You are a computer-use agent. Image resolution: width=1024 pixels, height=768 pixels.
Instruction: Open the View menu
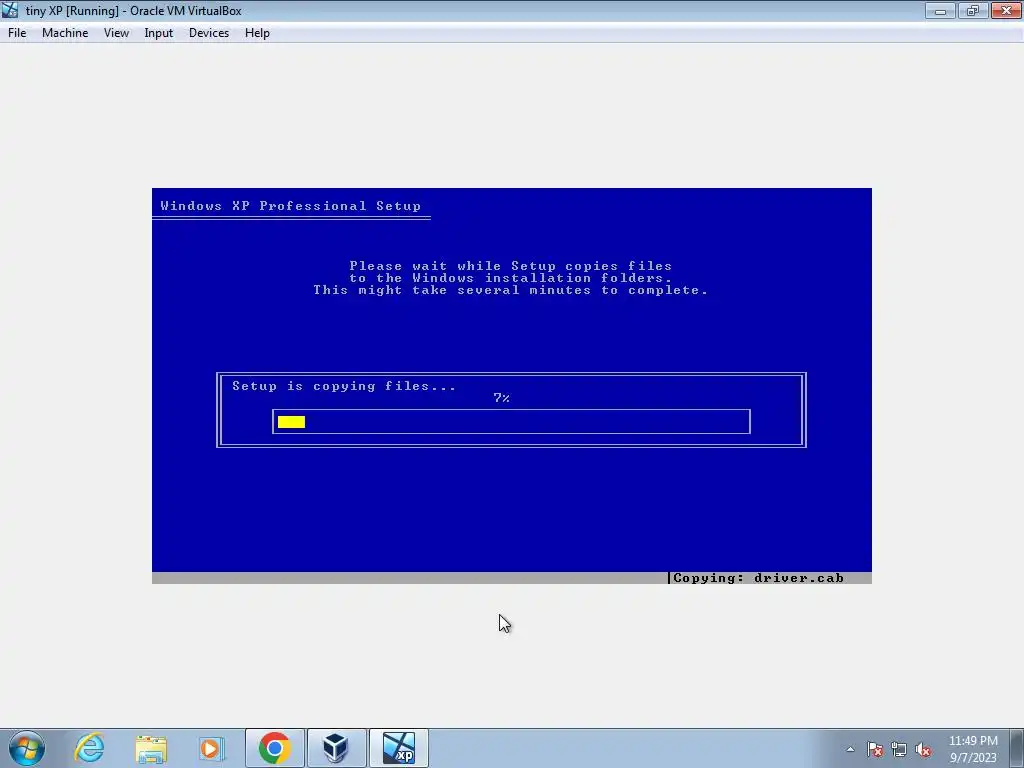point(116,33)
